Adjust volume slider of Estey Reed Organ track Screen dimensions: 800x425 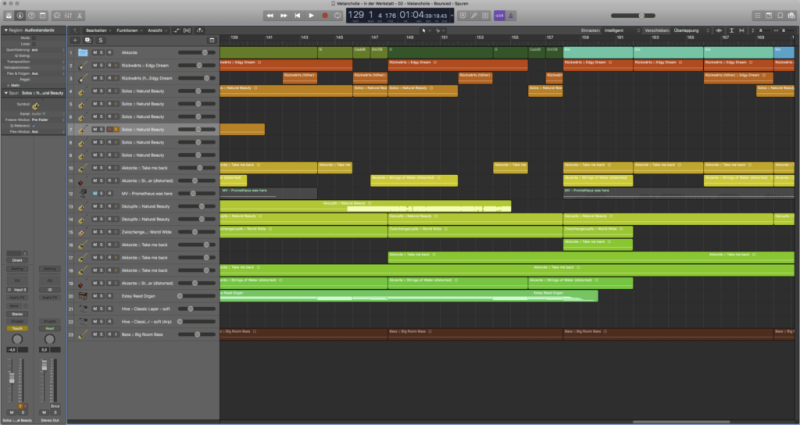pos(196,296)
